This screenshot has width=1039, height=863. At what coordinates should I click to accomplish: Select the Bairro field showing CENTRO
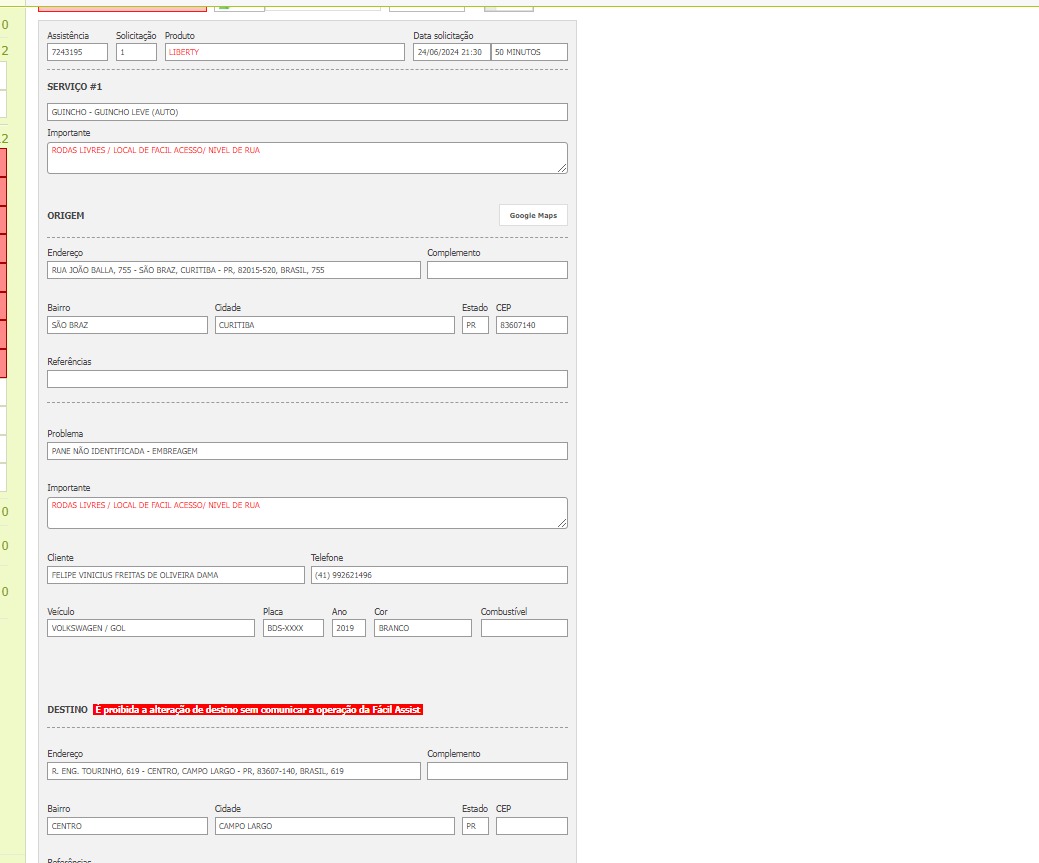(127, 826)
